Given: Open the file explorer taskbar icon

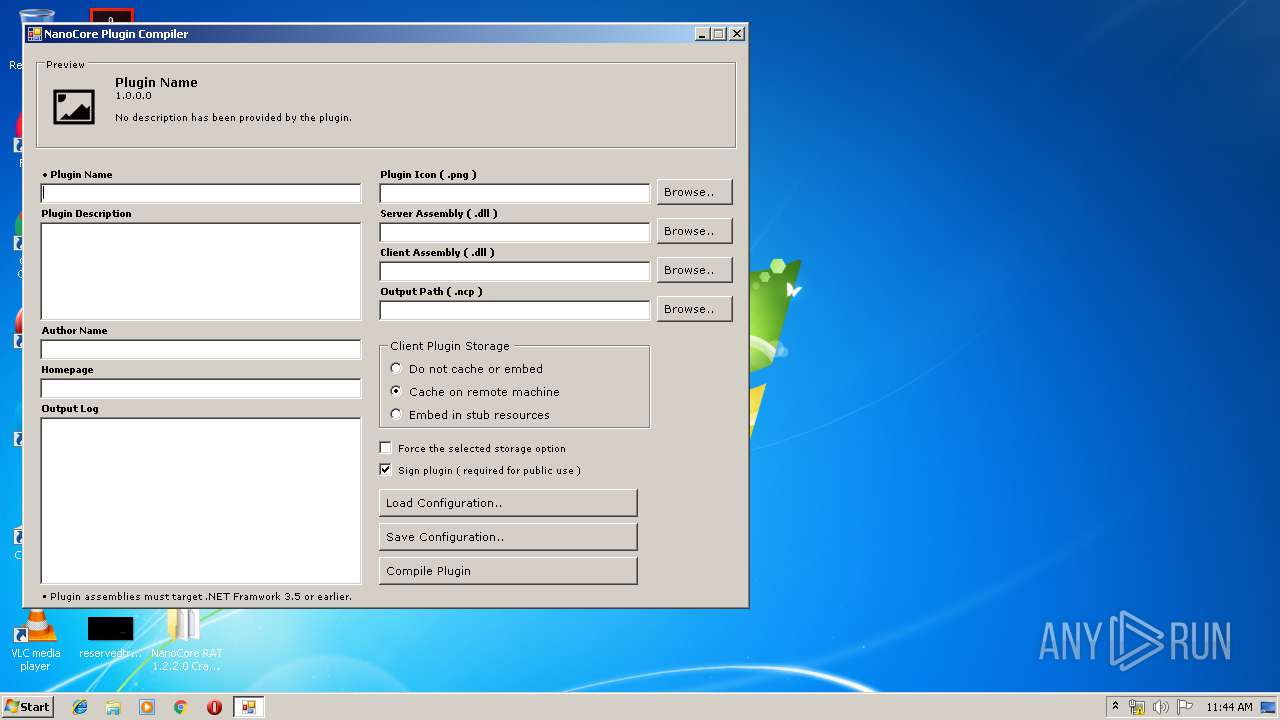Looking at the screenshot, I should coord(113,707).
